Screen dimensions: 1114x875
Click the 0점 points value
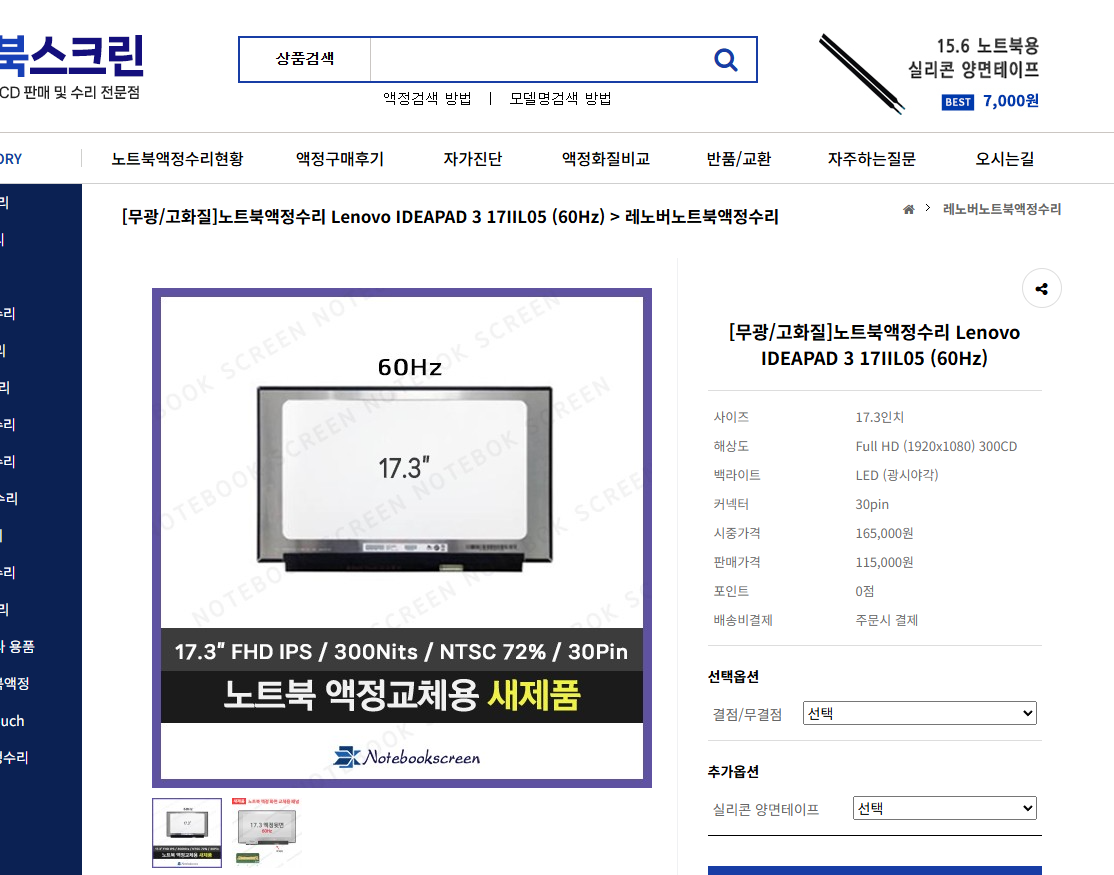864,591
